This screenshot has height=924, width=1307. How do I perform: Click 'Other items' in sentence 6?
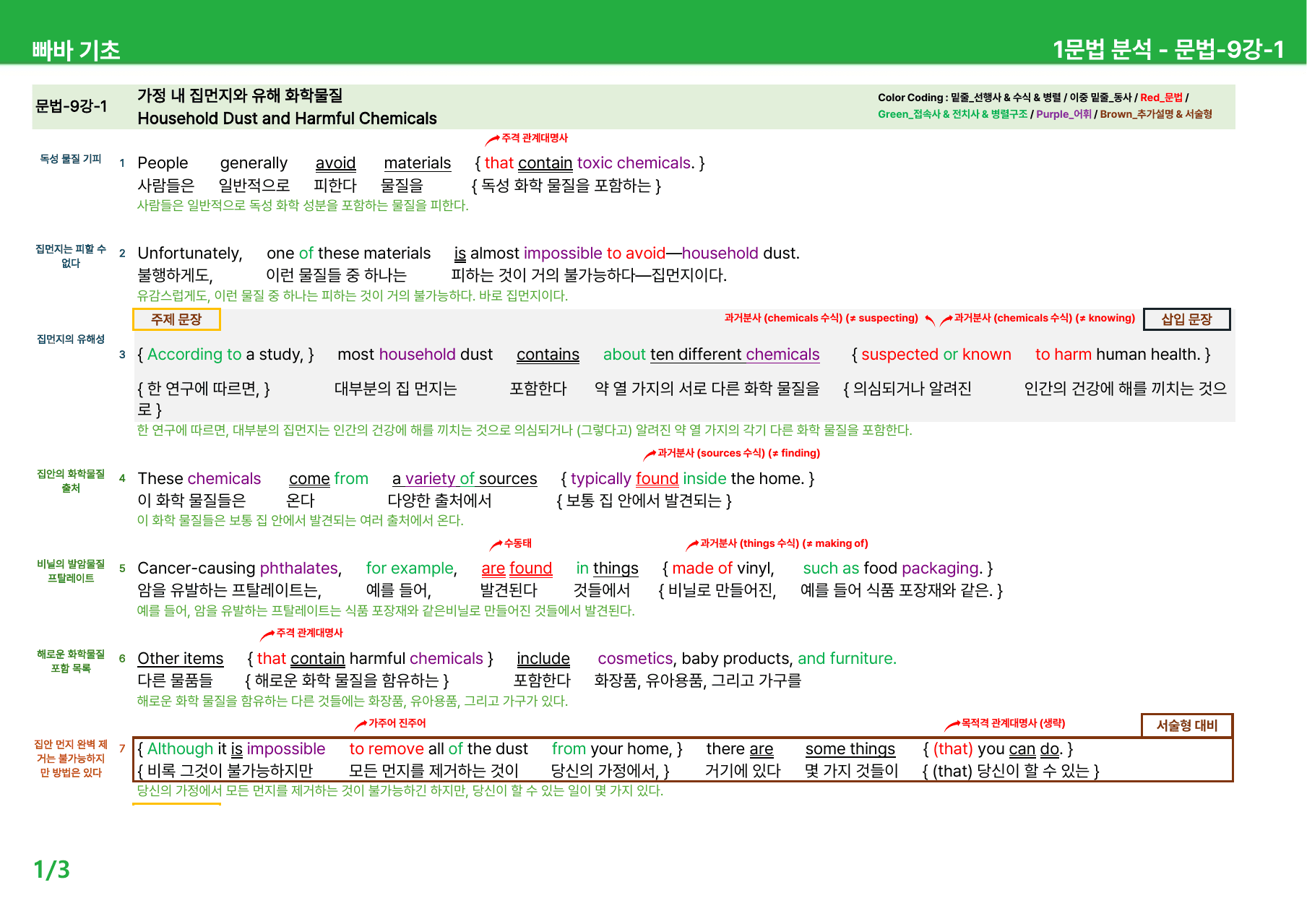(x=181, y=659)
